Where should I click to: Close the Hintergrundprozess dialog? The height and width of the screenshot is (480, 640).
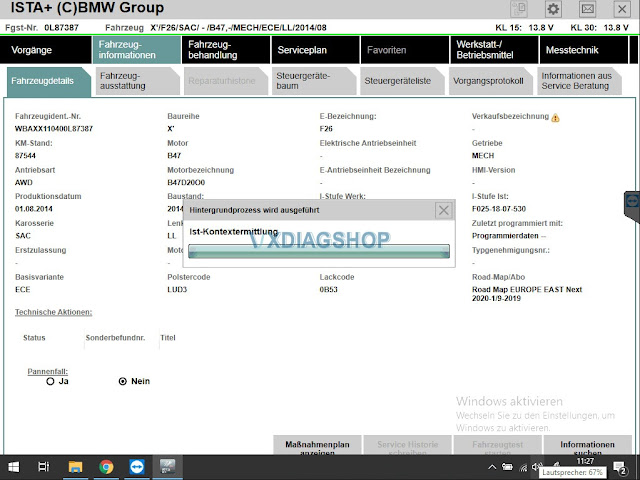pyautogui.click(x=444, y=210)
